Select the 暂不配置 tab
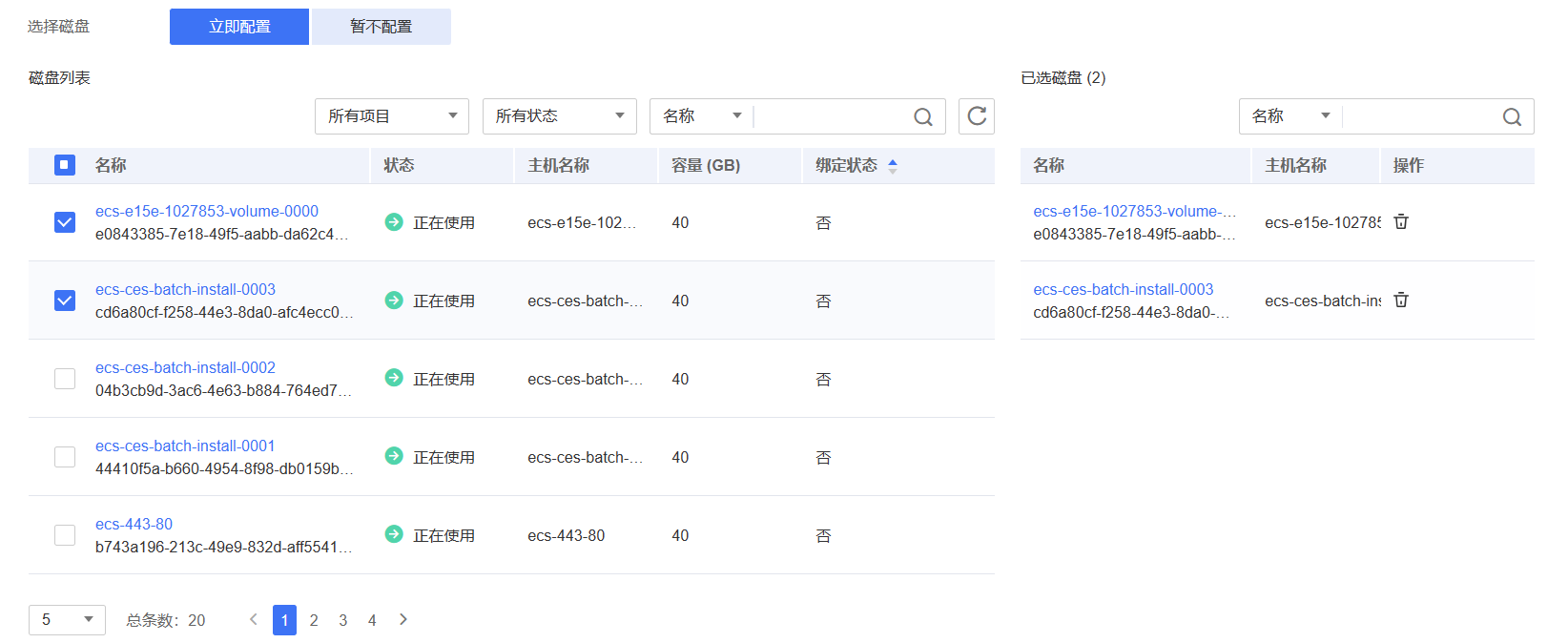This screenshot has height=643, width=1568. coord(381,27)
